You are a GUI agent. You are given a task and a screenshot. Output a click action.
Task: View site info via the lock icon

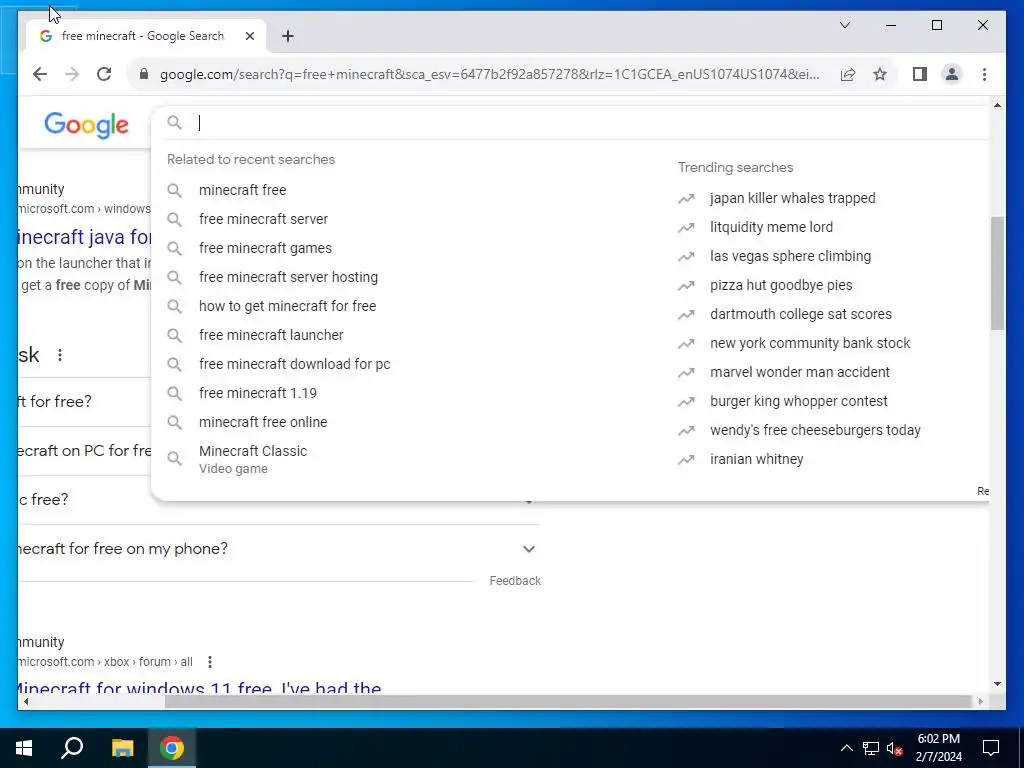pyautogui.click(x=144, y=74)
